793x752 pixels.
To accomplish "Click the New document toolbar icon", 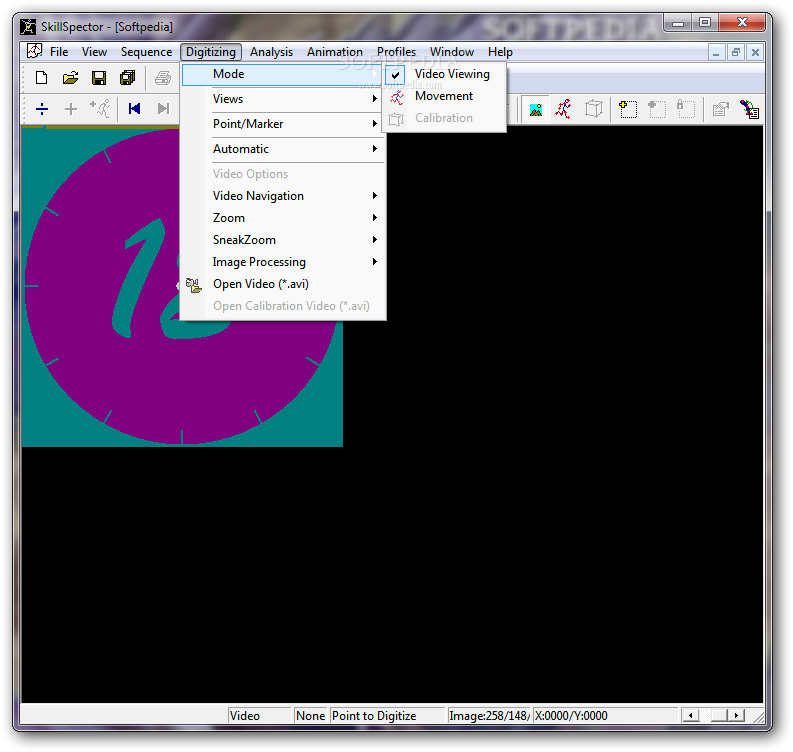I will pyautogui.click(x=41, y=78).
